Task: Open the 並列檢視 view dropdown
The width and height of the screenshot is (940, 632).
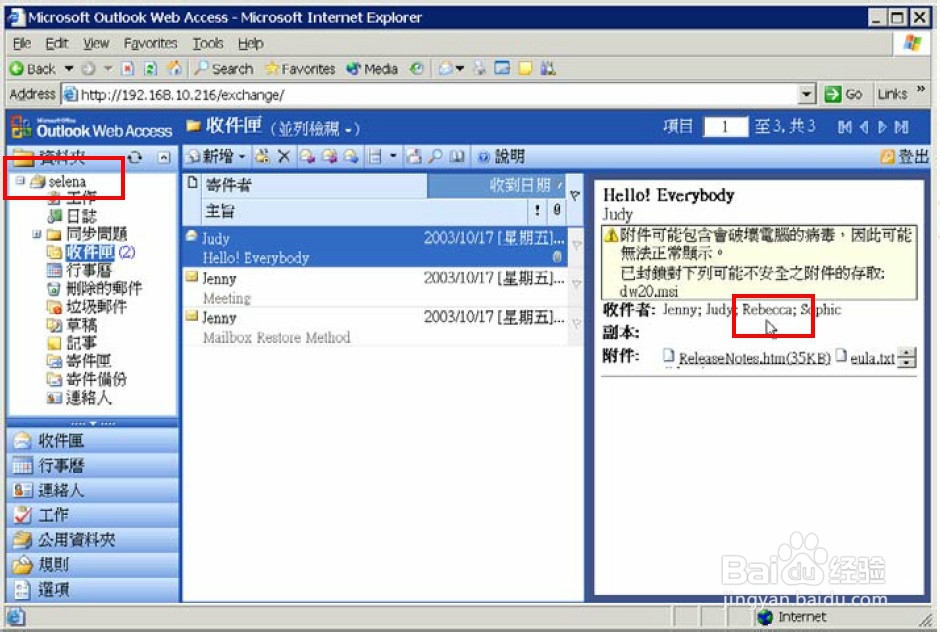Action: pyautogui.click(x=315, y=128)
